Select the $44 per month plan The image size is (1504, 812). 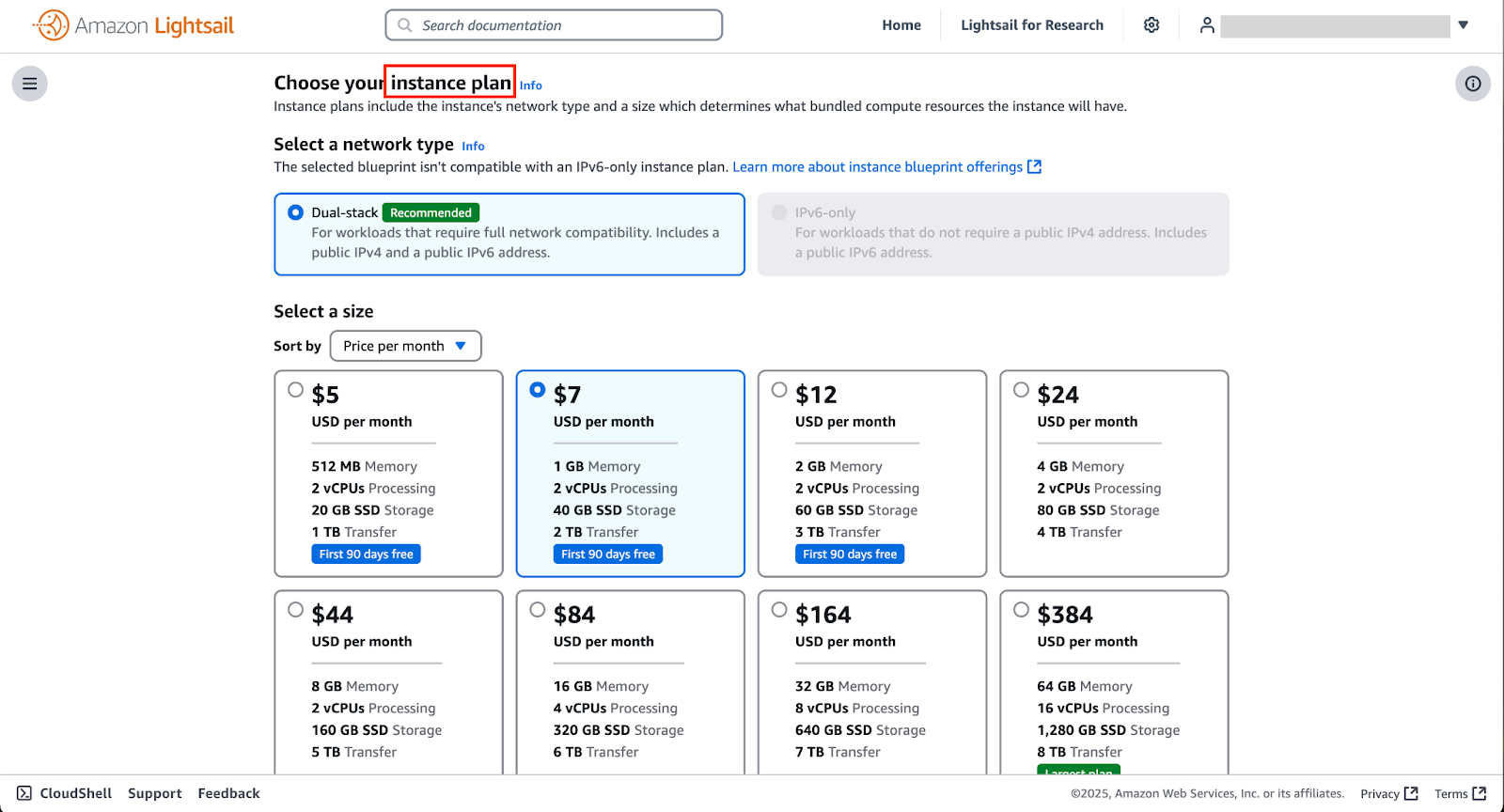pyautogui.click(x=296, y=609)
